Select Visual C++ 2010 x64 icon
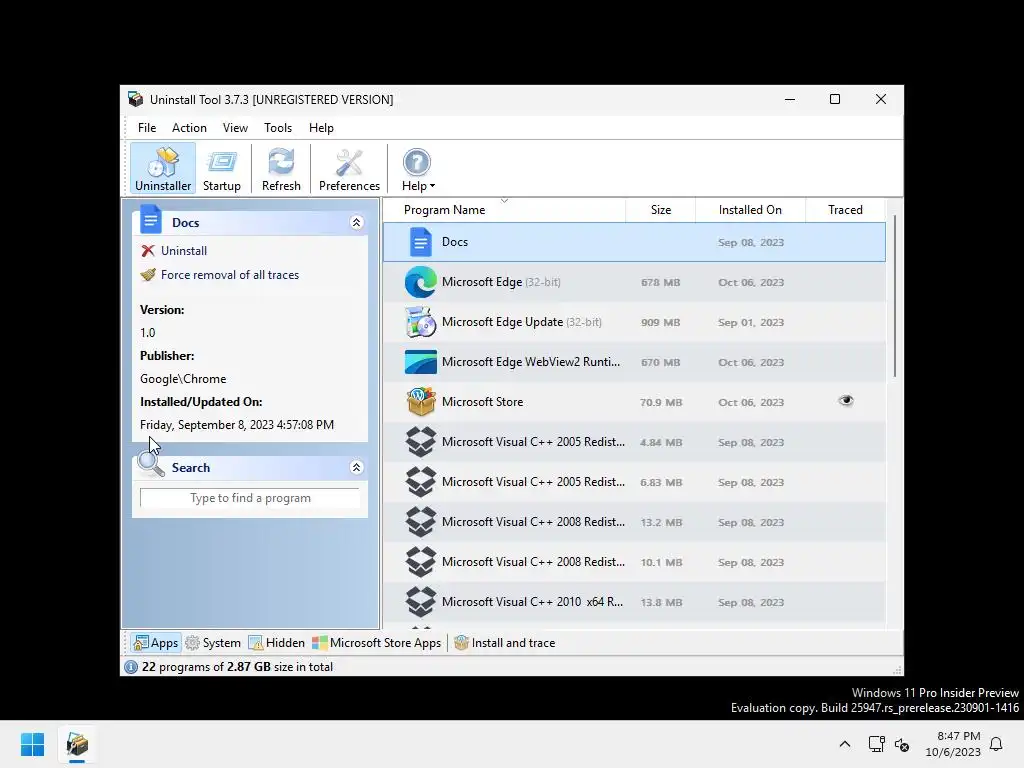Viewport: 1024px width, 768px height. click(x=421, y=601)
